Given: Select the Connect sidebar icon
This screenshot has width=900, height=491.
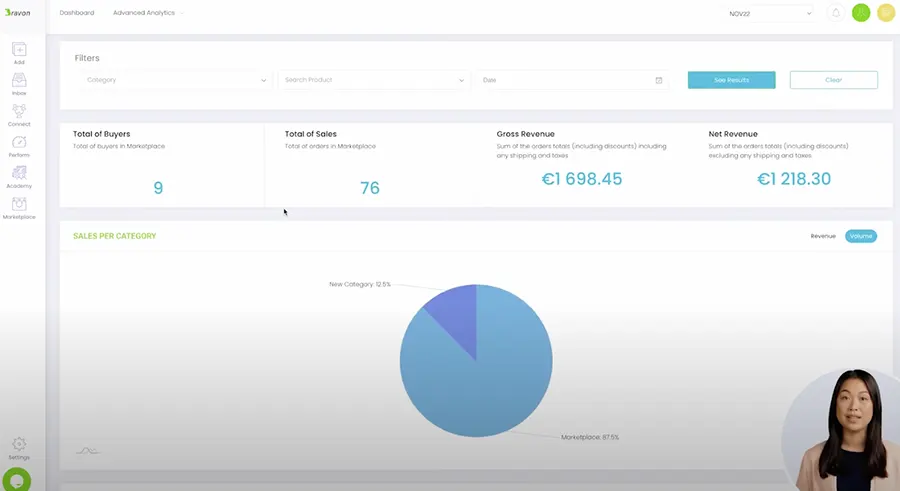Looking at the screenshot, I should coord(19,115).
